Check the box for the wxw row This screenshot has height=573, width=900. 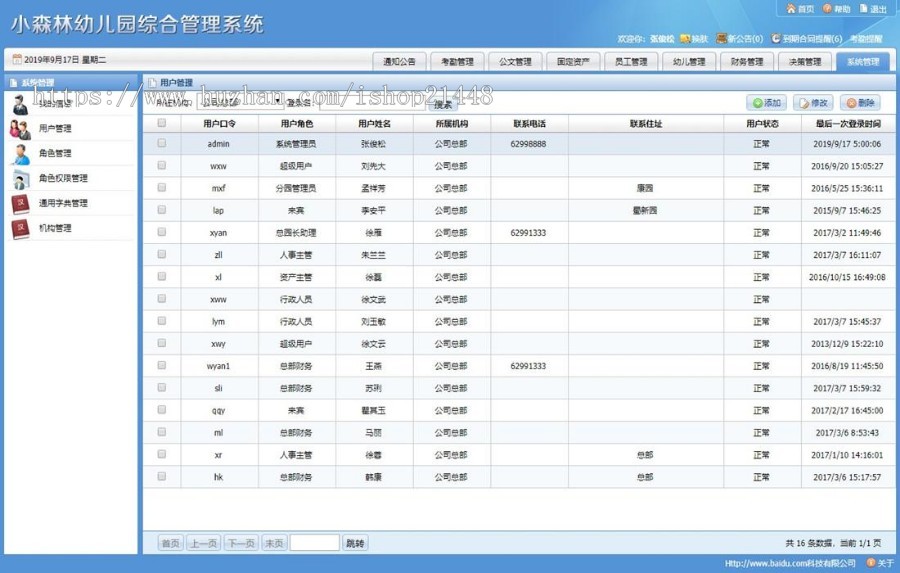(162, 165)
